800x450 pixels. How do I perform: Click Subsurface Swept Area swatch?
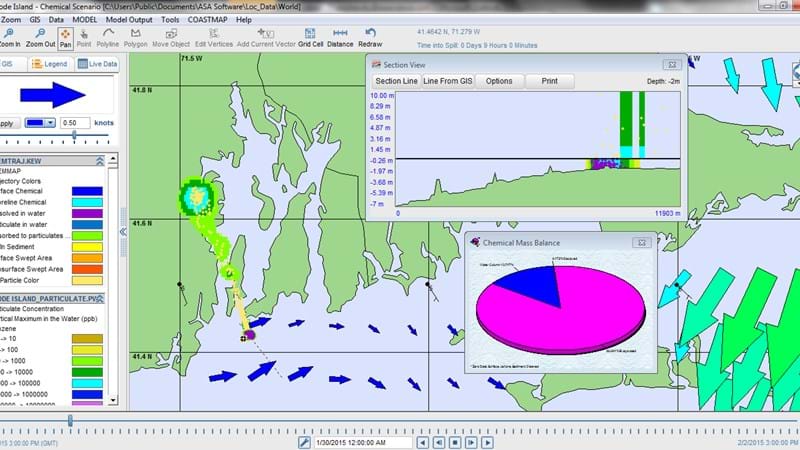(87, 269)
